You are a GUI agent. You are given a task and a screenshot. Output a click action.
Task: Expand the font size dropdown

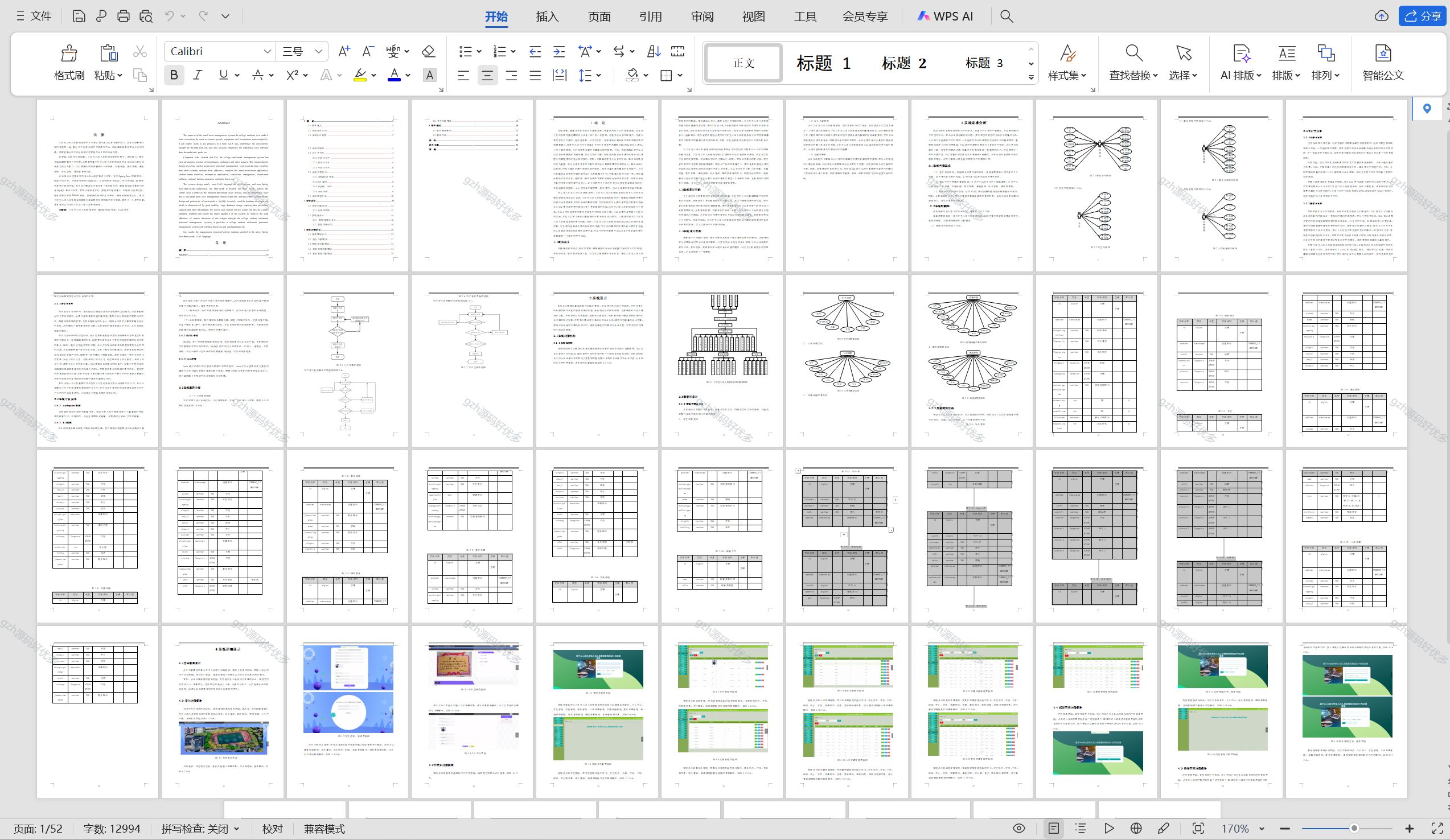tap(318, 51)
